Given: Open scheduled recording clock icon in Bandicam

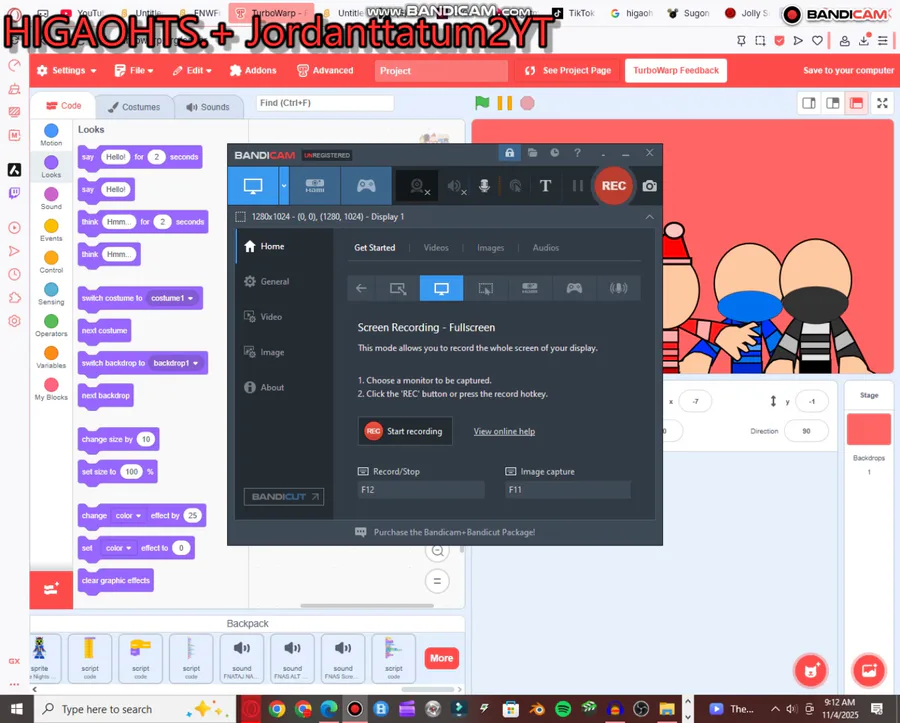Looking at the screenshot, I should point(554,153).
